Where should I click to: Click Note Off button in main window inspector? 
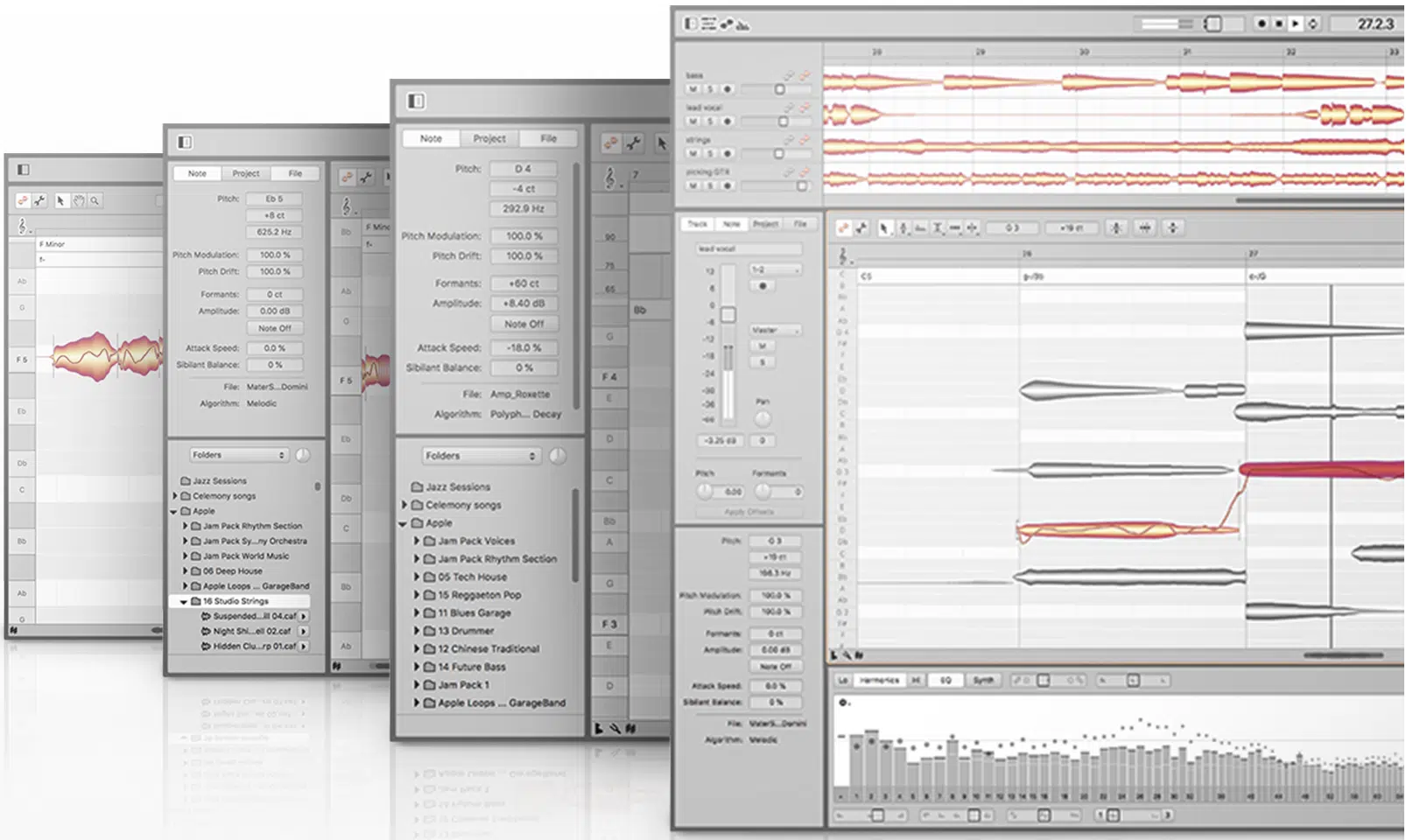coord(775,666)
